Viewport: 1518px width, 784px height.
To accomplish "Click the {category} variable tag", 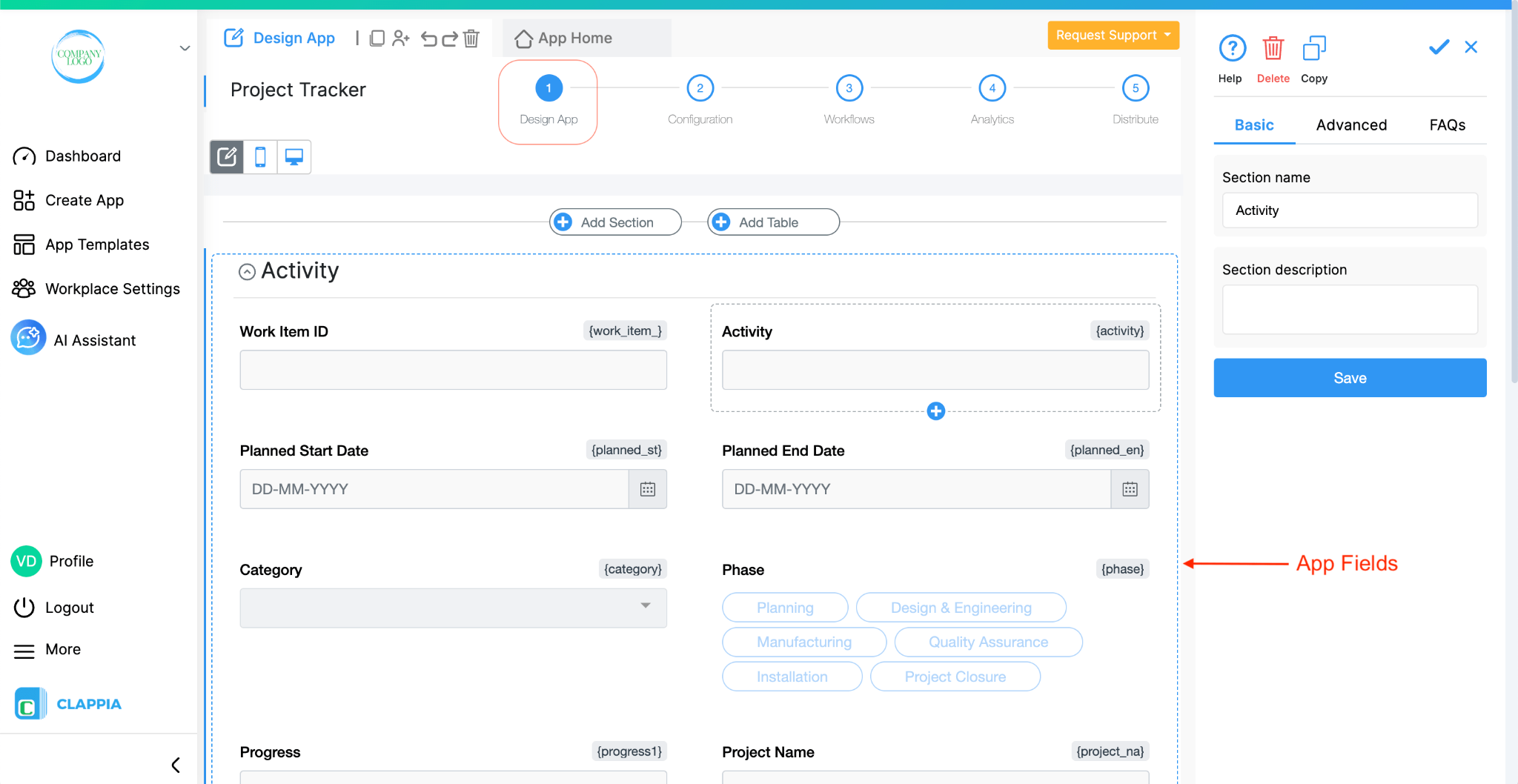I will tap(632, 569).
